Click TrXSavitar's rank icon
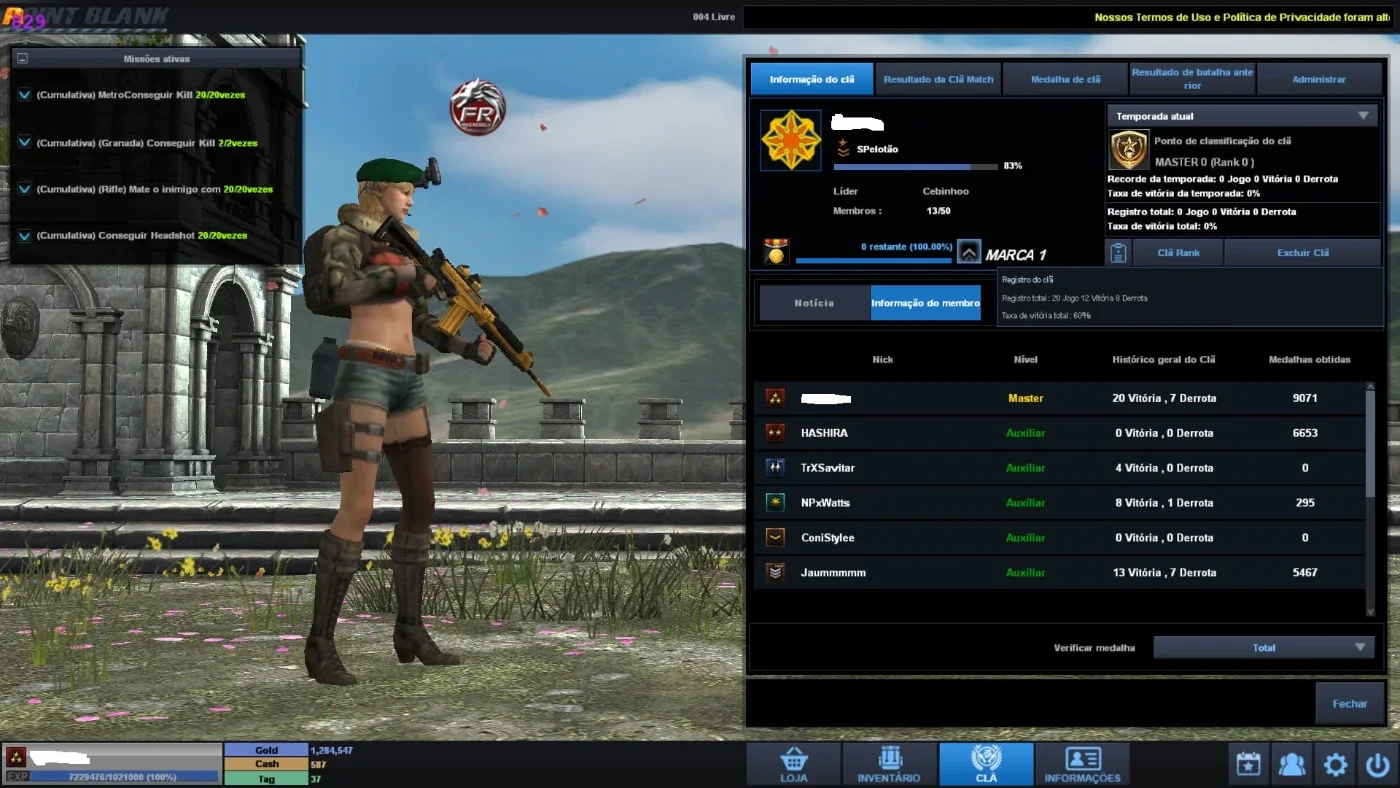 coord(775,468)
